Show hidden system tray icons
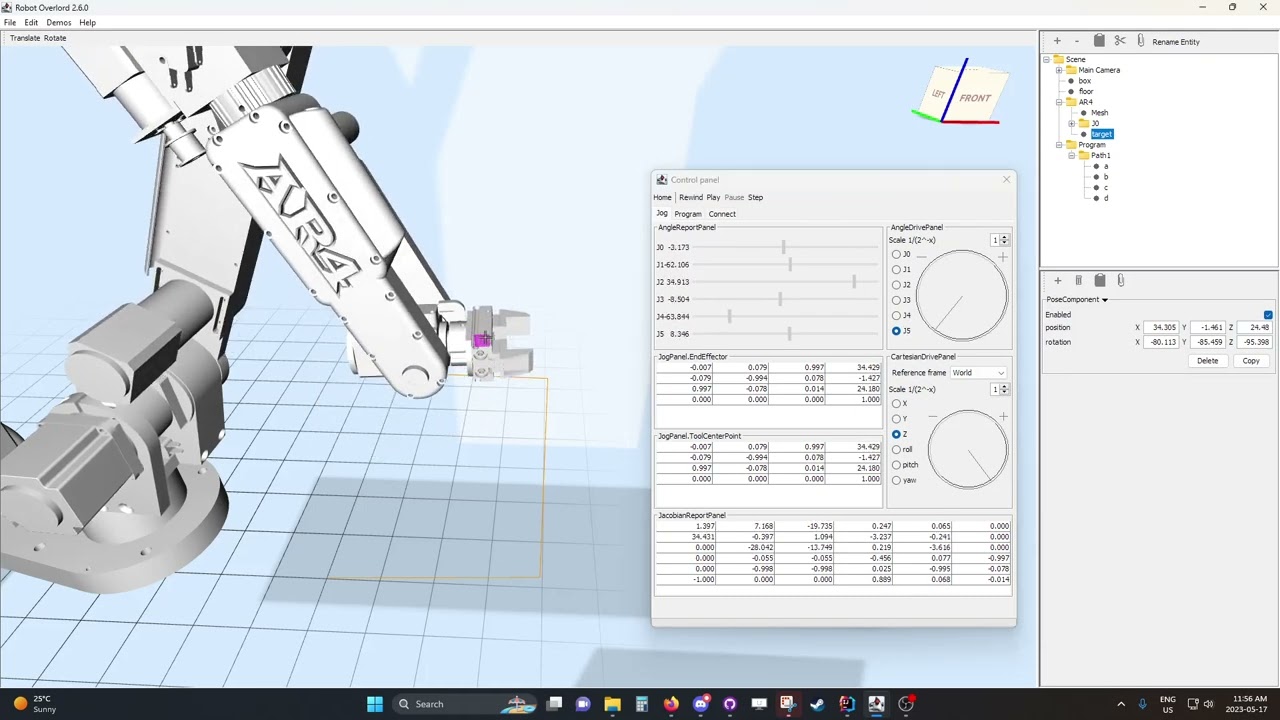The height and width of the screenshot is (720, 1280). pyautogui.click(x=1120, y=704)
